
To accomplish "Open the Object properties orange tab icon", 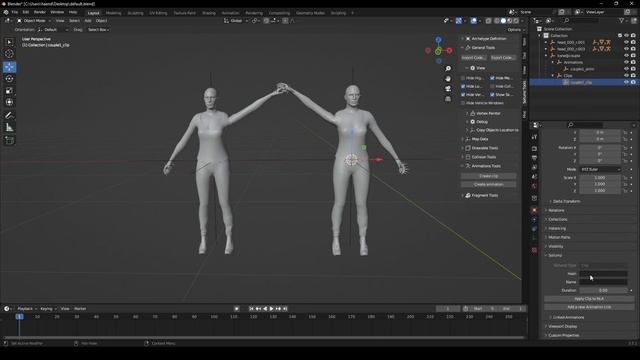I will coord(534,210).
